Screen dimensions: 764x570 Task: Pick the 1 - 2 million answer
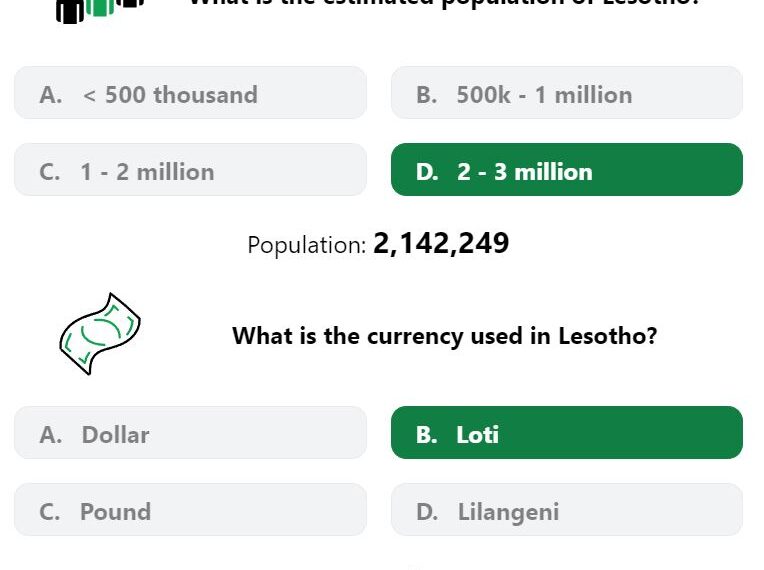point(190,170)
